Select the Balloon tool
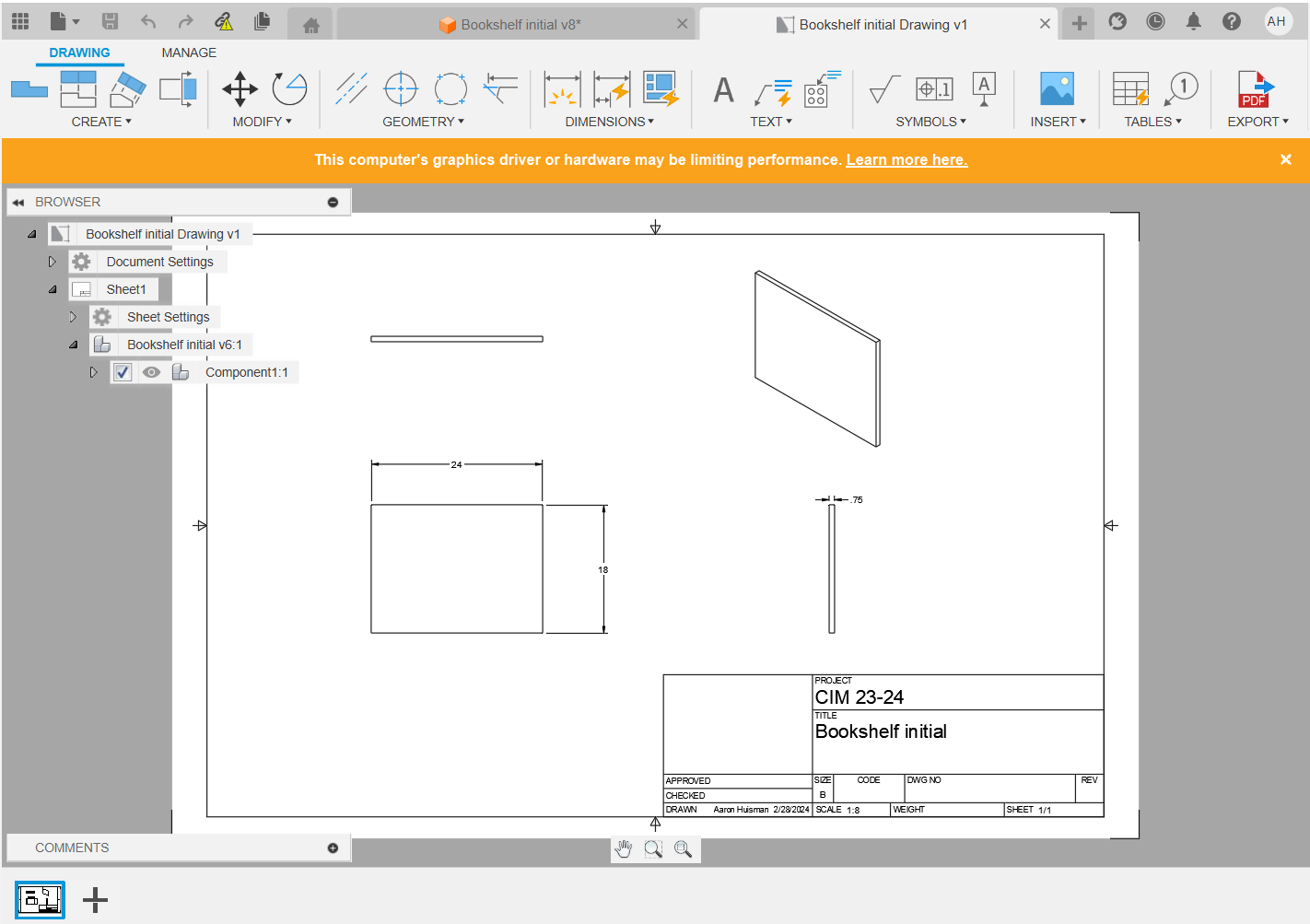Image resolution: width=1310 pixels, height=924 pixels. [x=1181, y=89]
